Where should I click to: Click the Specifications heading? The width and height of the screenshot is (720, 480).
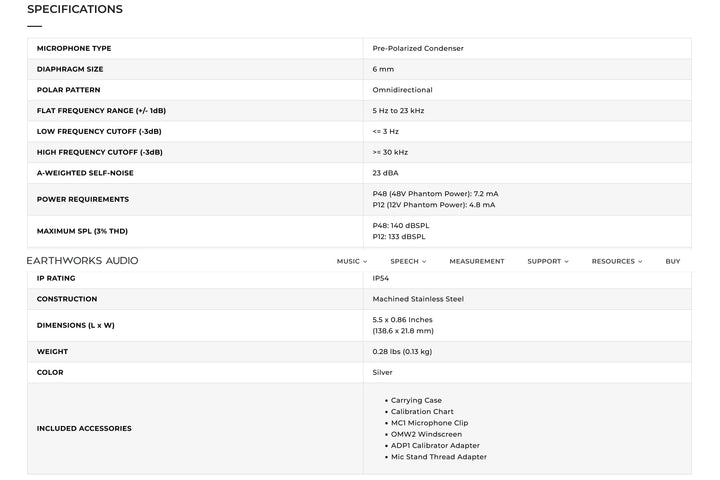click(75, 10)
